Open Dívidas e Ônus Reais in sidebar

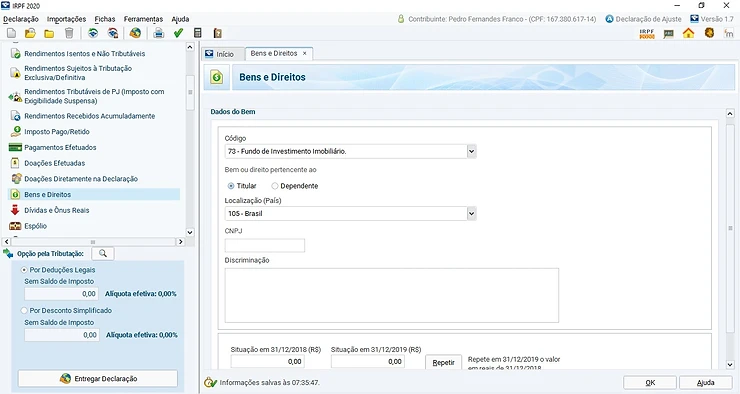coord(57,210)
